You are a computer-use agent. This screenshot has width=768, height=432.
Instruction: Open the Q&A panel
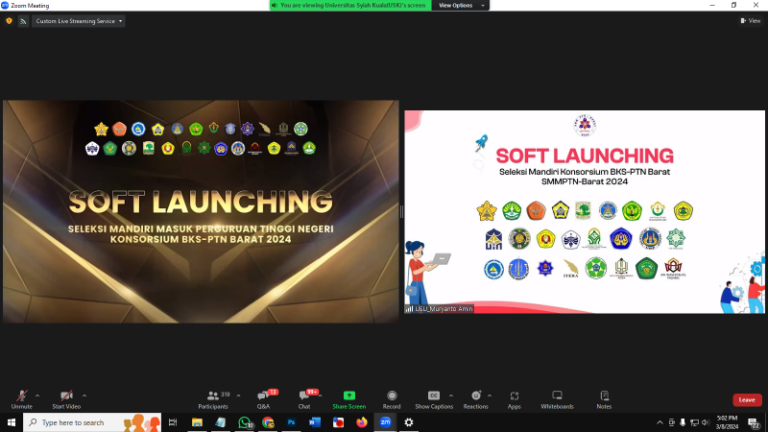pos(264,399)
